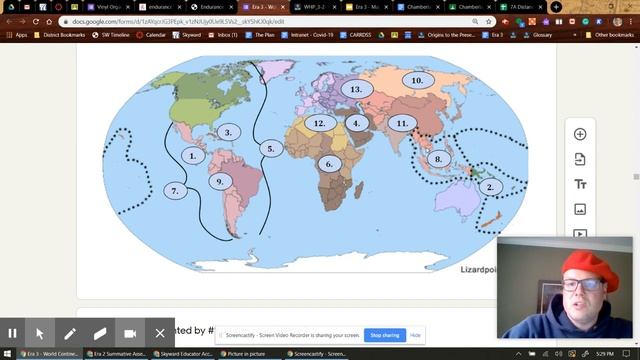Open a new browser tab
The image size is (640, 360).
pyautogui.click(x=556, y=7)
